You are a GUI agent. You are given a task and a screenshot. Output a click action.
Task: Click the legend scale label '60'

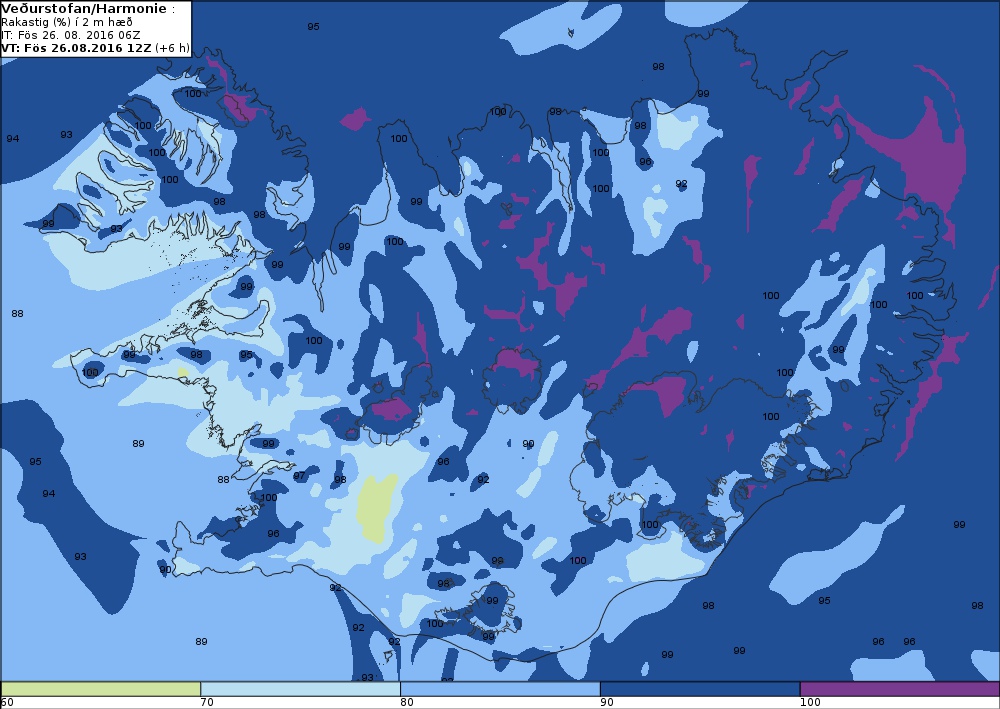[x=7, y=703]
